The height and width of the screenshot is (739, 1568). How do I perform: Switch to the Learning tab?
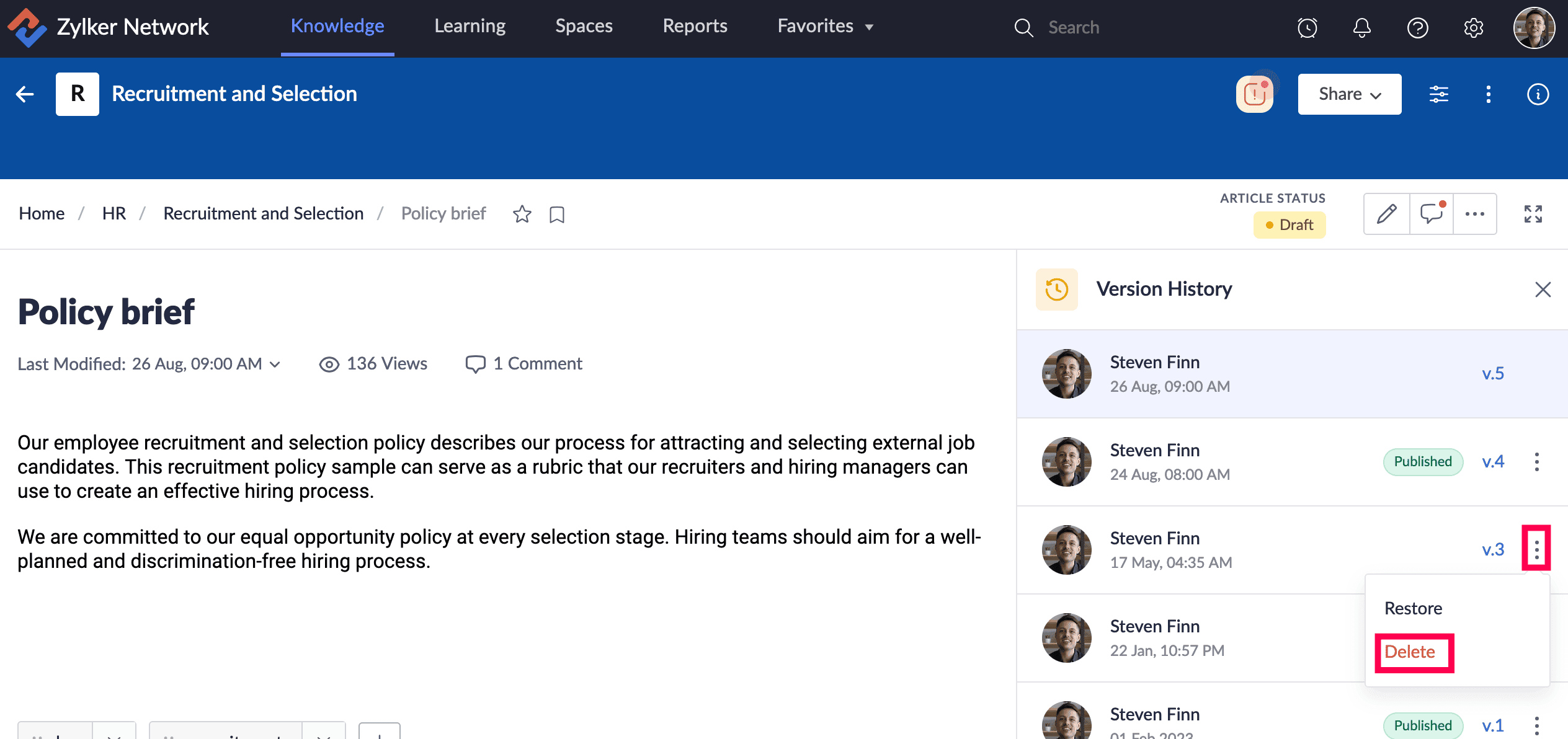[x=470, y=26]
